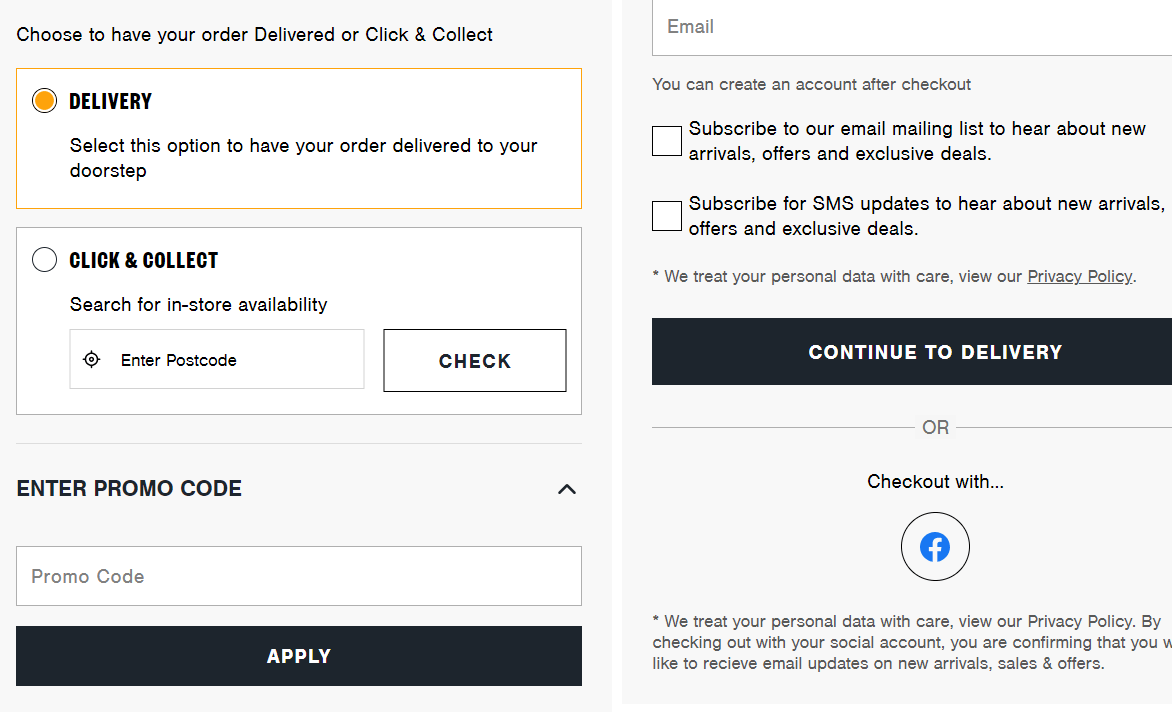Click the Delivery option card

[299, 138]
